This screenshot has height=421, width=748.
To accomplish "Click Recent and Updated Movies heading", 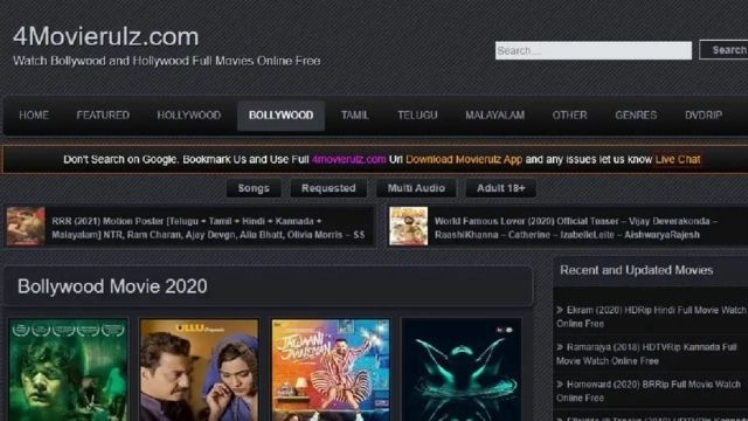I will click(636, 270).
